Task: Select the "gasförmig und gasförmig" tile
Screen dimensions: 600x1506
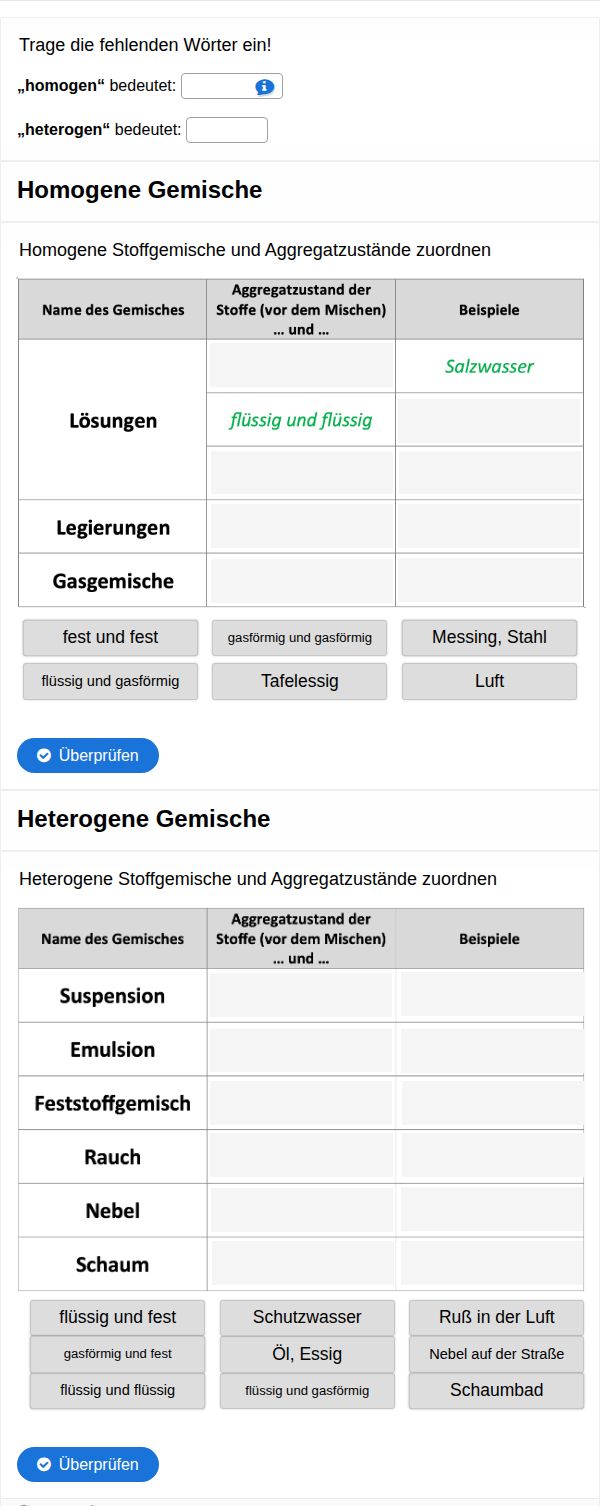Action: [x=300, y=637]
